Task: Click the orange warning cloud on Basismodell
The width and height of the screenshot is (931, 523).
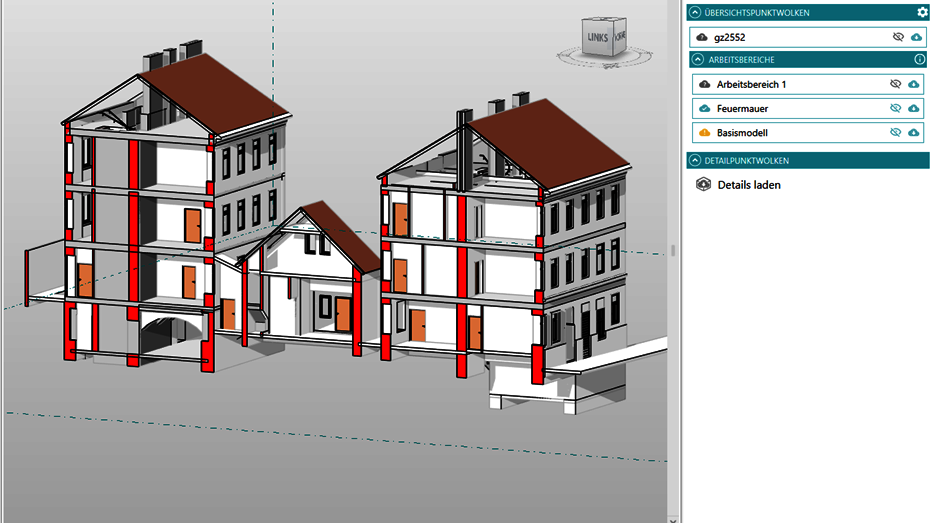Action: click(x=704, y=132)
